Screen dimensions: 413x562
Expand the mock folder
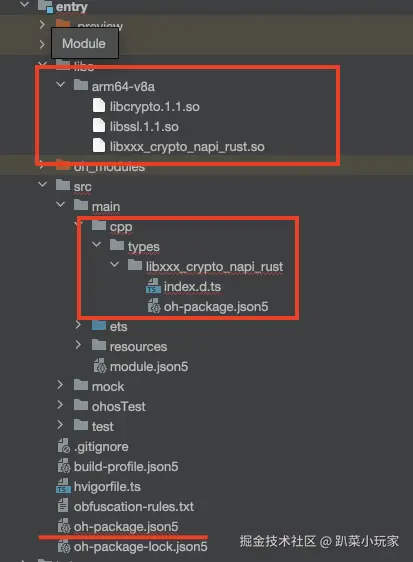pyautogui.click(x=60, y=385)
